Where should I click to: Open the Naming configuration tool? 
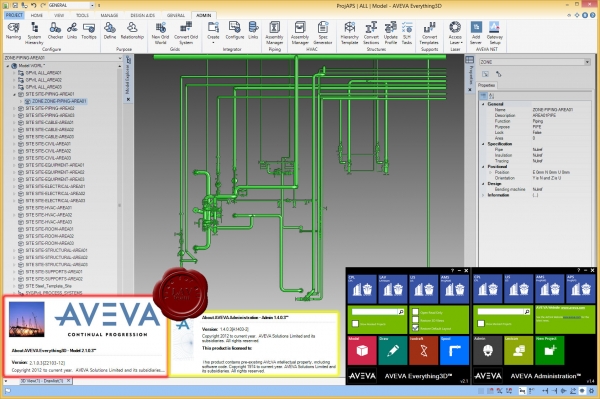click(x=13, y=31)
